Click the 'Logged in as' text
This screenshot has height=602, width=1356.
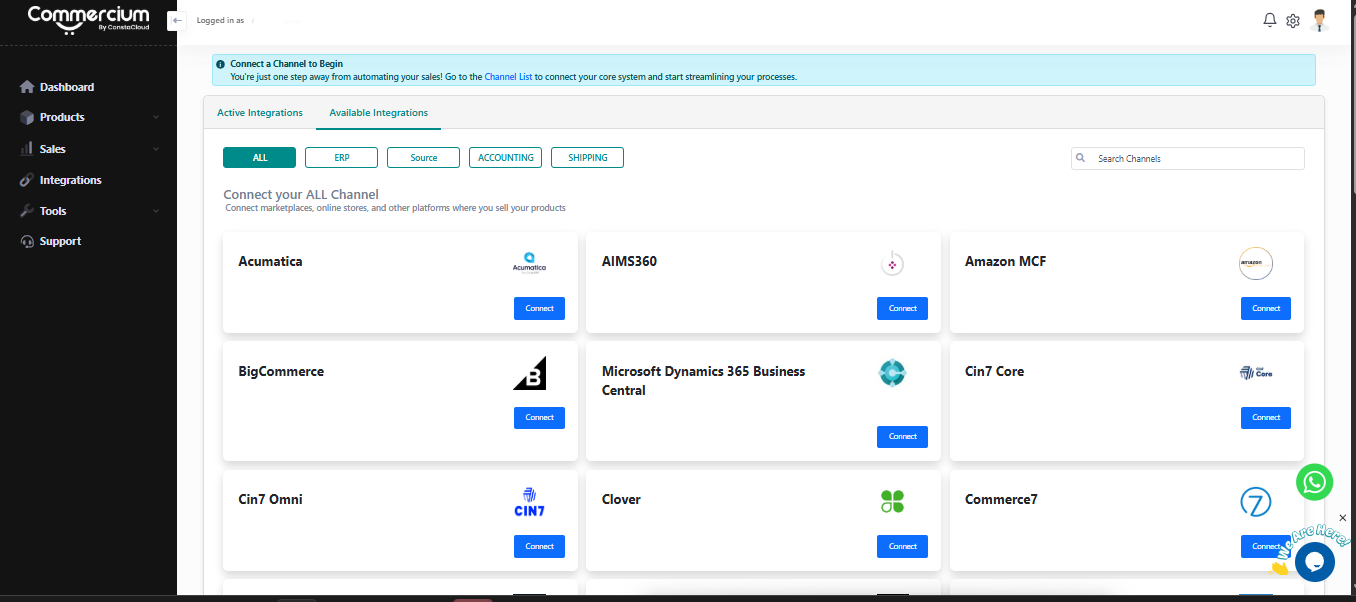coord(220,20)
